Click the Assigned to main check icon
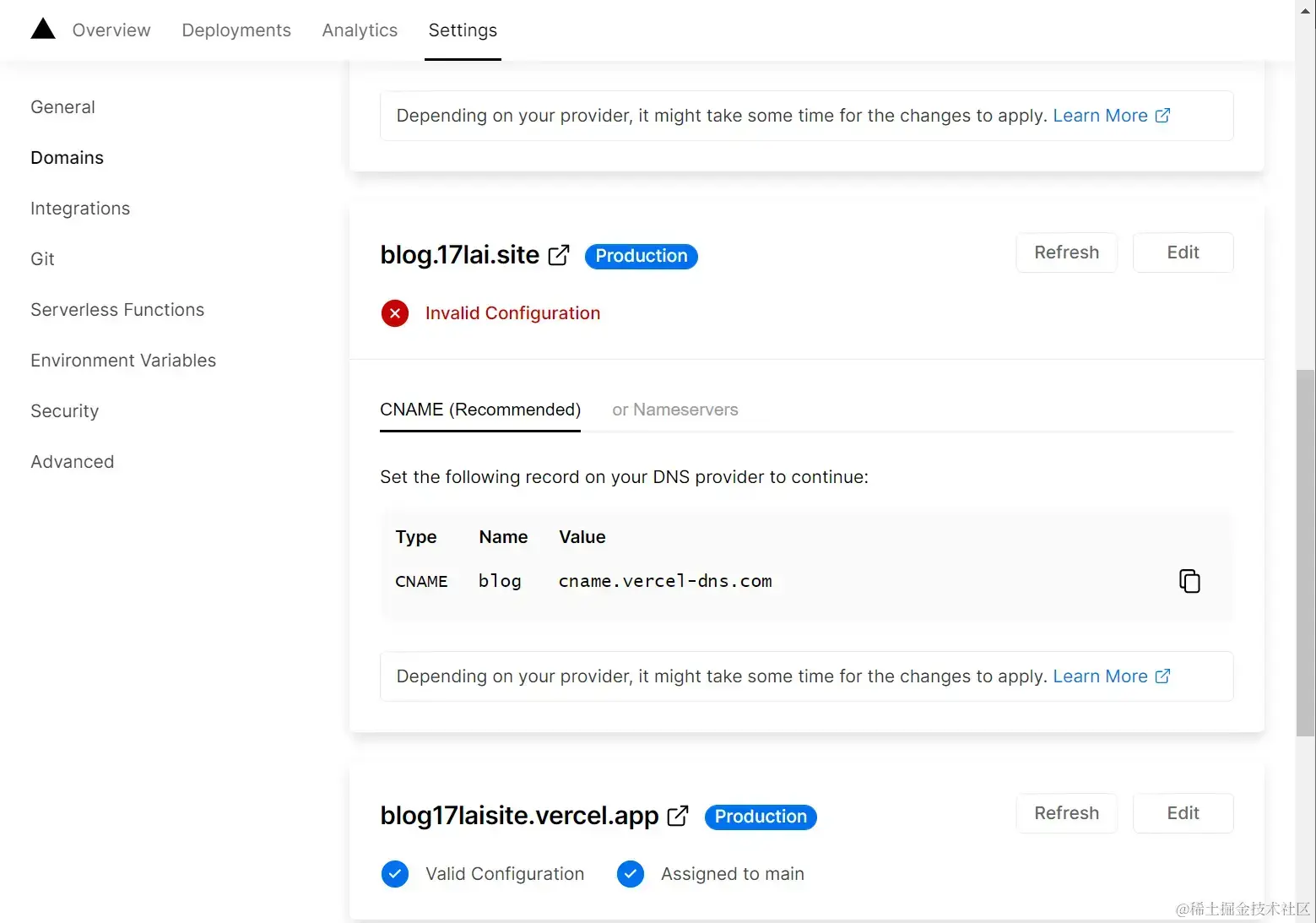1316x923 pixels. pyautogui.click(x=631, y=874)
